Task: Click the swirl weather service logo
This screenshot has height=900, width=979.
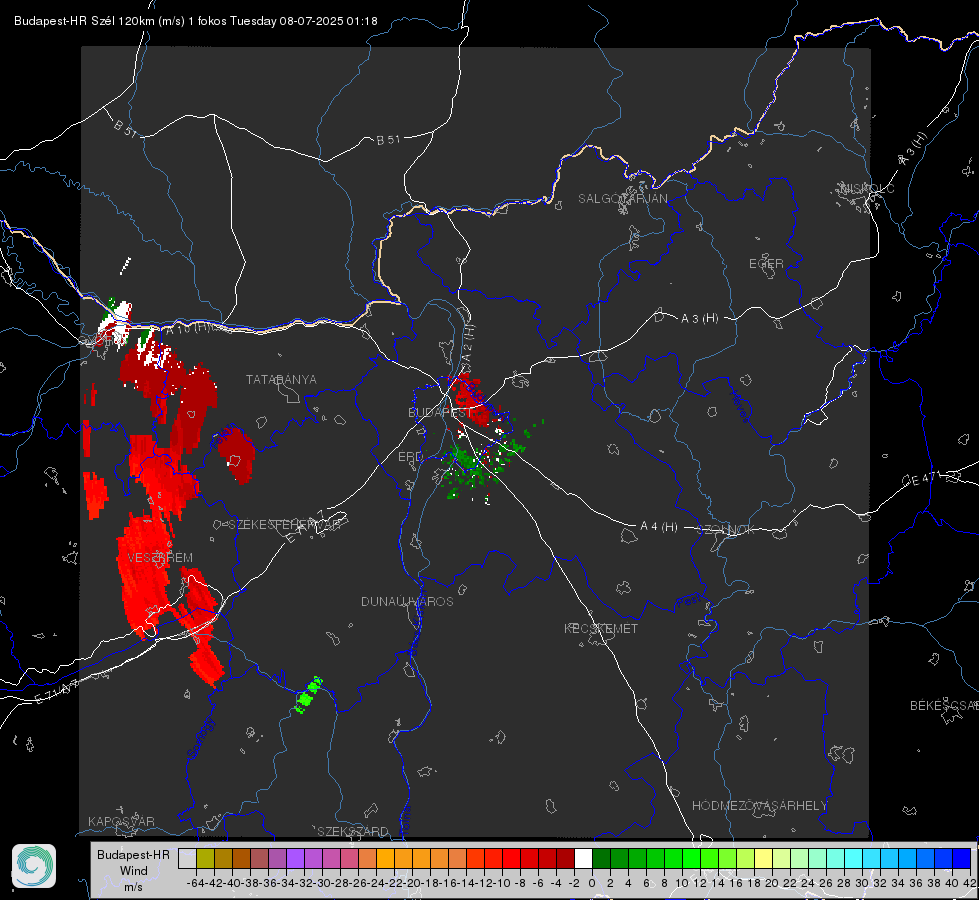Action: pyautogui.click(x=34, y=866)
